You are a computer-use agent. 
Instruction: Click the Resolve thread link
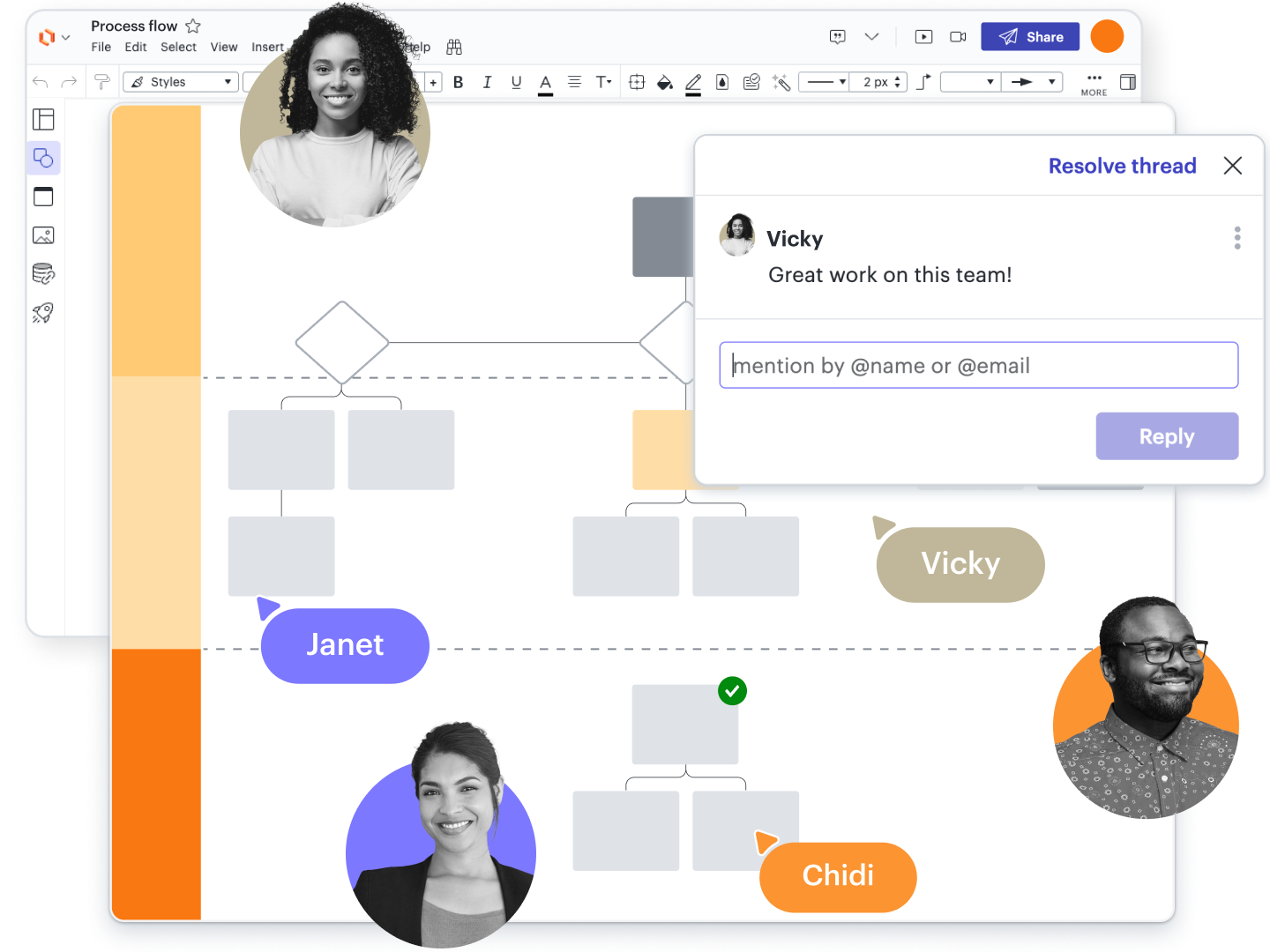pos(1122,166)
